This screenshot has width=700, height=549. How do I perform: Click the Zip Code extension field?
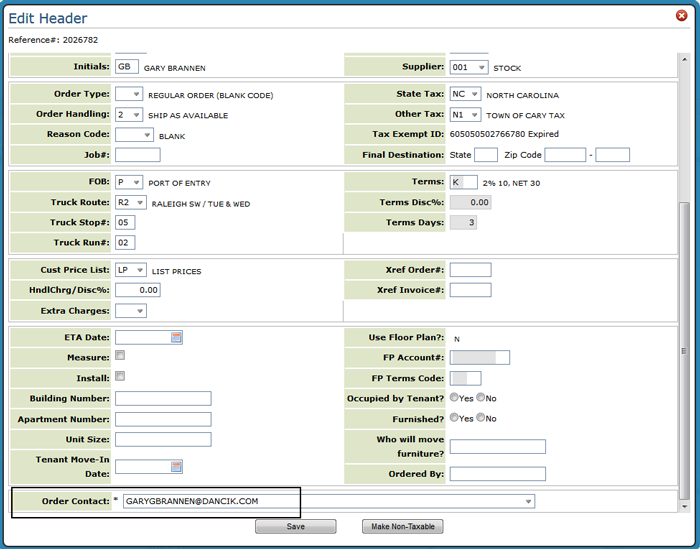(x=612, y=155)
